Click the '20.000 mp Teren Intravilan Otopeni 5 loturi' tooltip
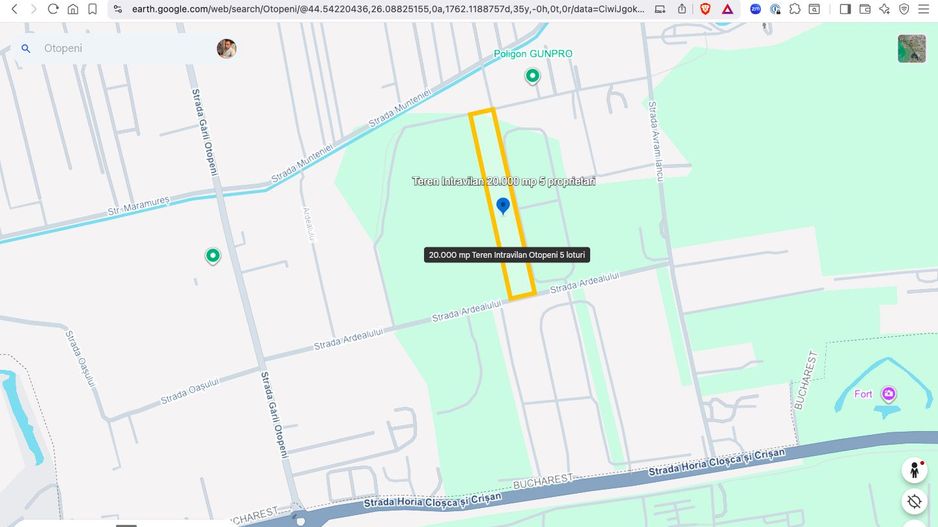 click(x=507, y=255)
